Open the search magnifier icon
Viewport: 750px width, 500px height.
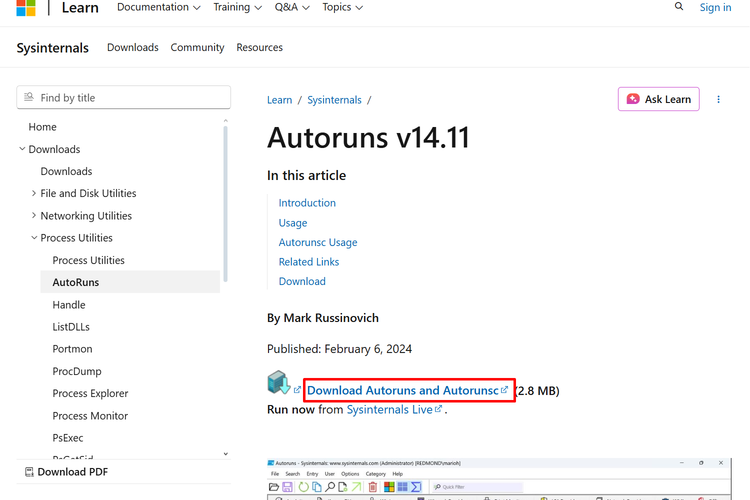[x=679, y=7]
